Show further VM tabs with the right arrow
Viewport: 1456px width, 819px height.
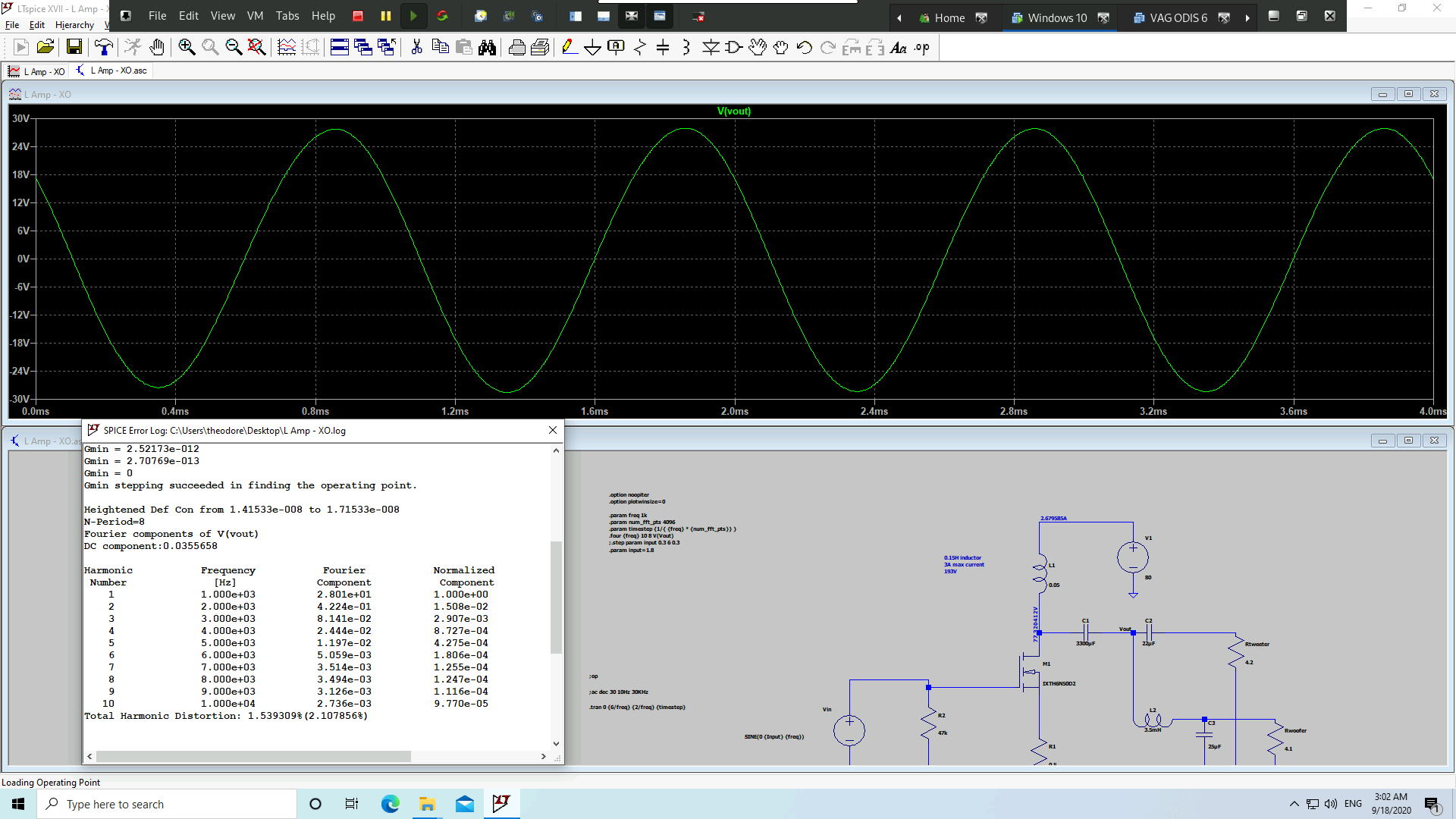pos(1247,17)
